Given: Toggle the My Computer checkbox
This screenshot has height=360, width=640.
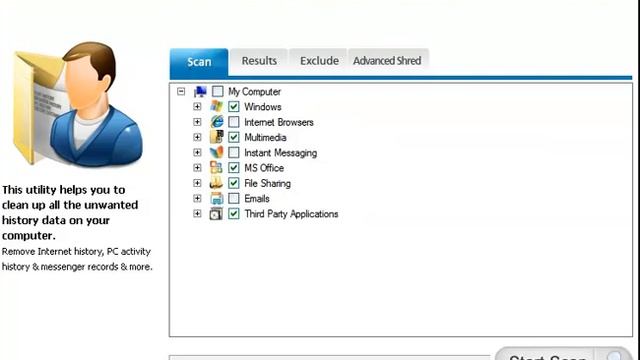Looking at the screenshot, I should (218, 91).
